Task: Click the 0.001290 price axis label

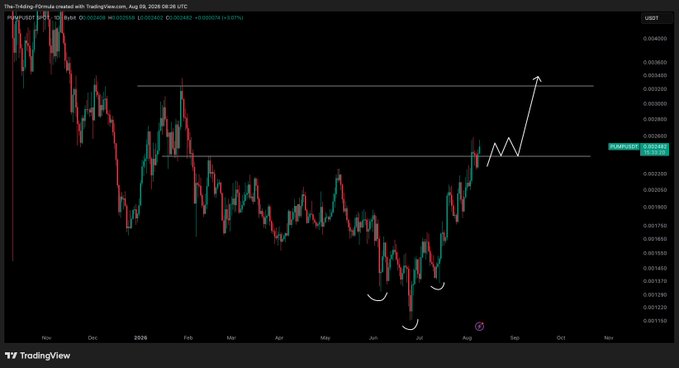Action: click(x=655, y=295)
